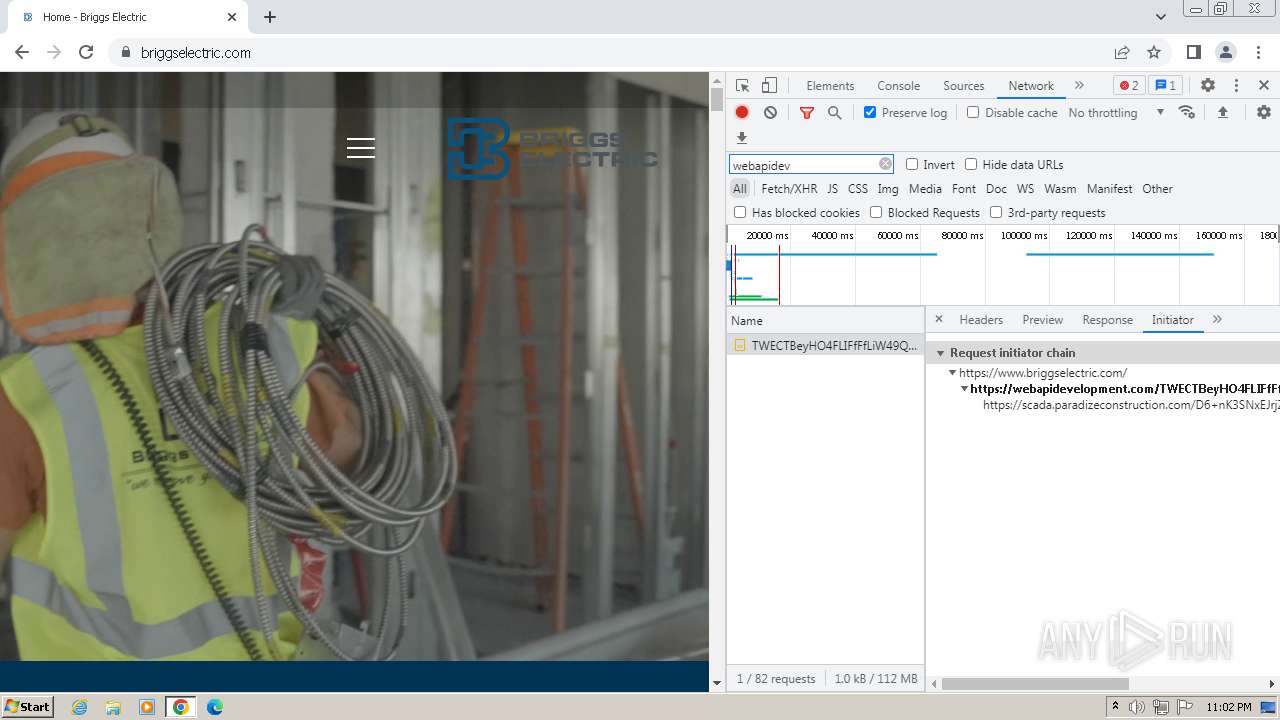
Task: Click the Briggs Electric logo
Action: [x=552, y=148]
